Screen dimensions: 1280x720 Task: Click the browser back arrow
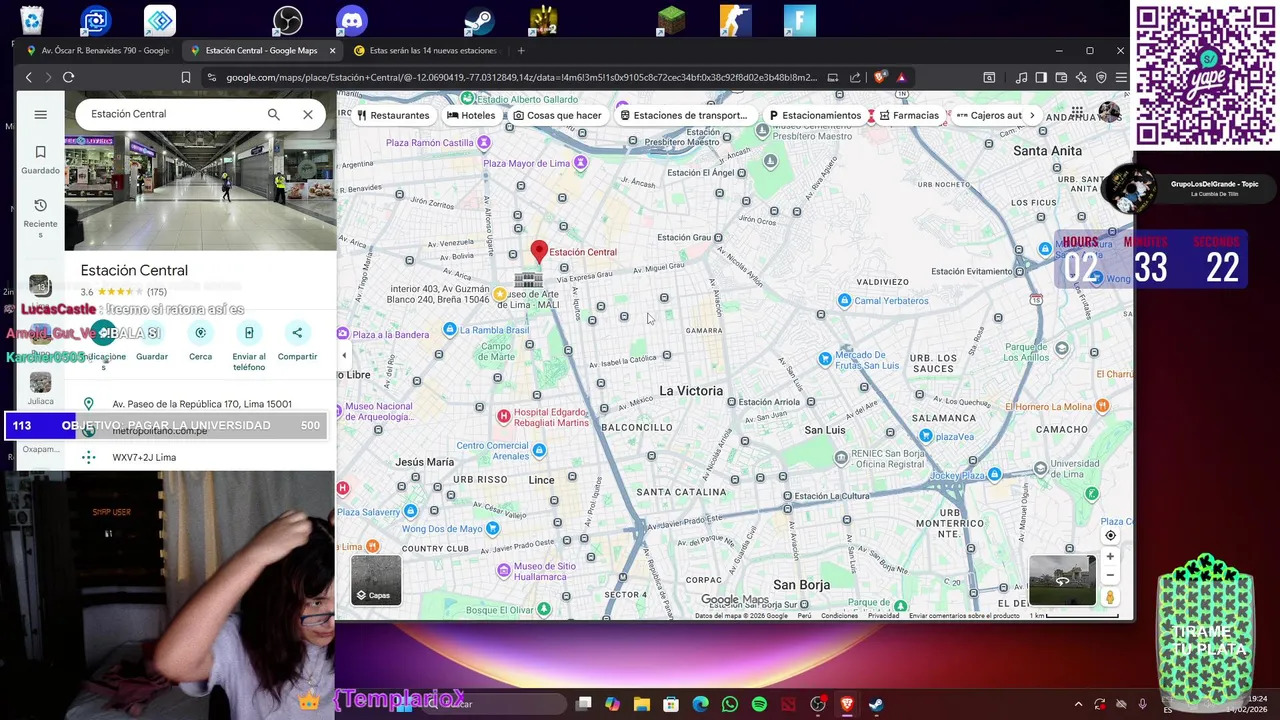coord(28,77)
